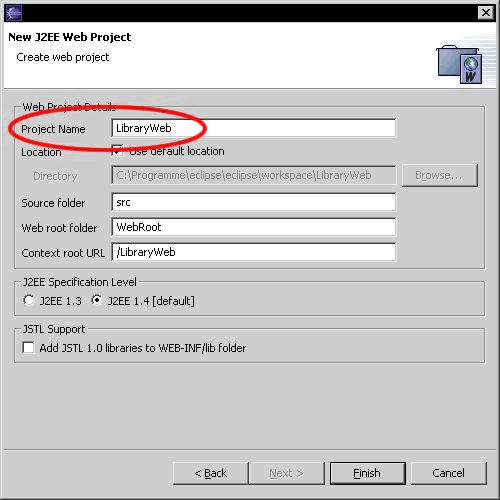Cancel the new project wizard
This screenshot has height=500, width=500.
[449, 473]
